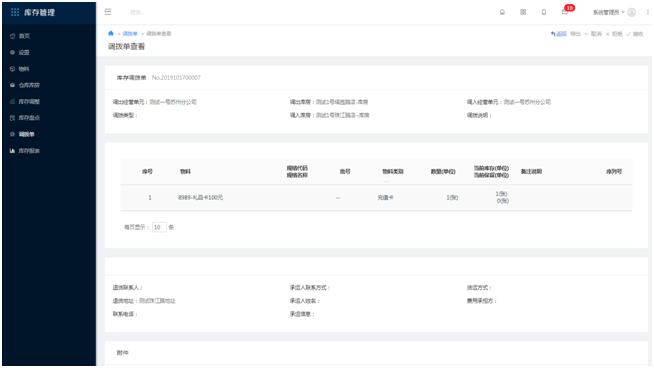Click the order number No.2019101700007
Screen dimensions: 654x368
click(176, 78)
